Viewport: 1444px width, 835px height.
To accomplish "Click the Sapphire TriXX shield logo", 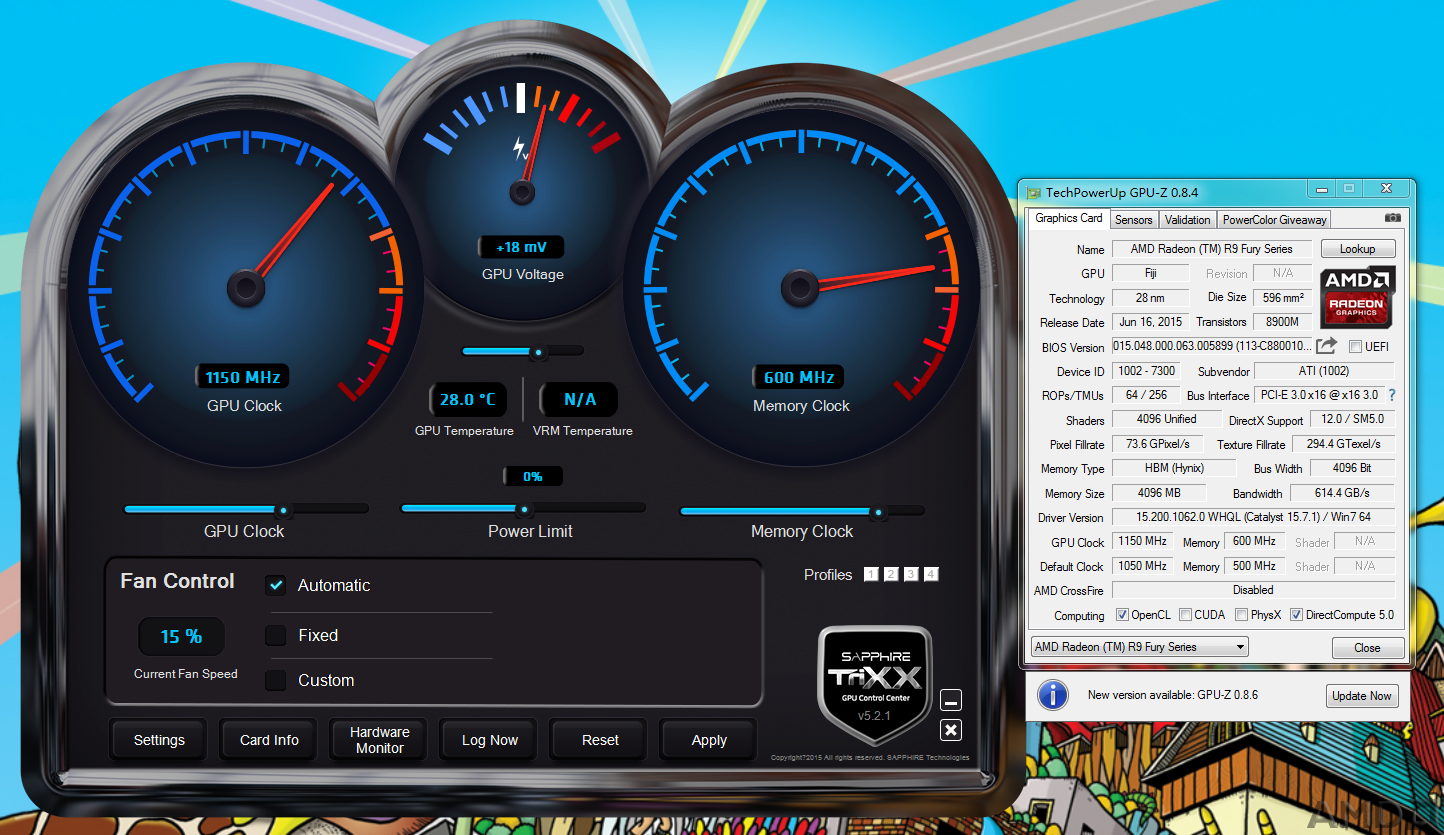I will [x=875, y=685].
